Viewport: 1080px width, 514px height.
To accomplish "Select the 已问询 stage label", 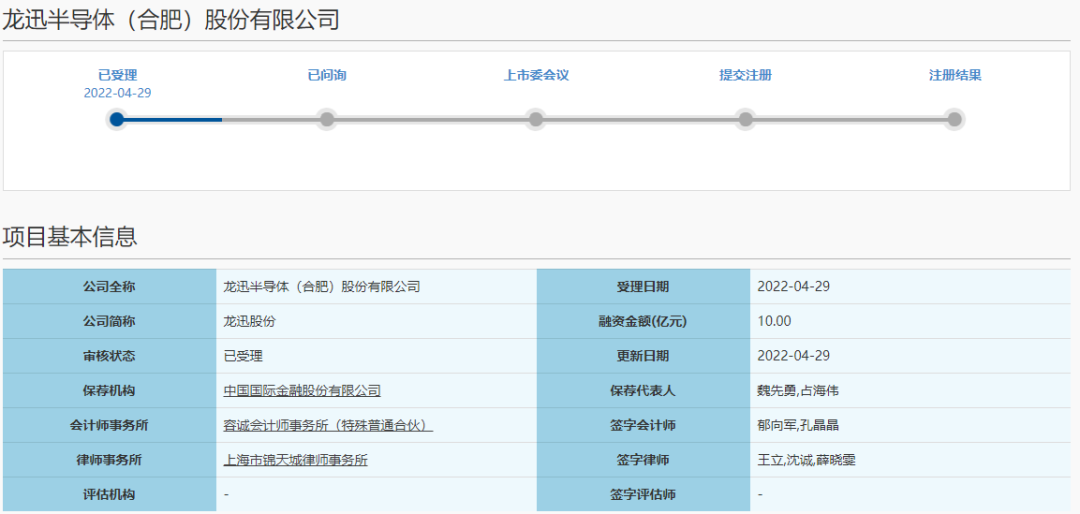I will tap(326, 76).
